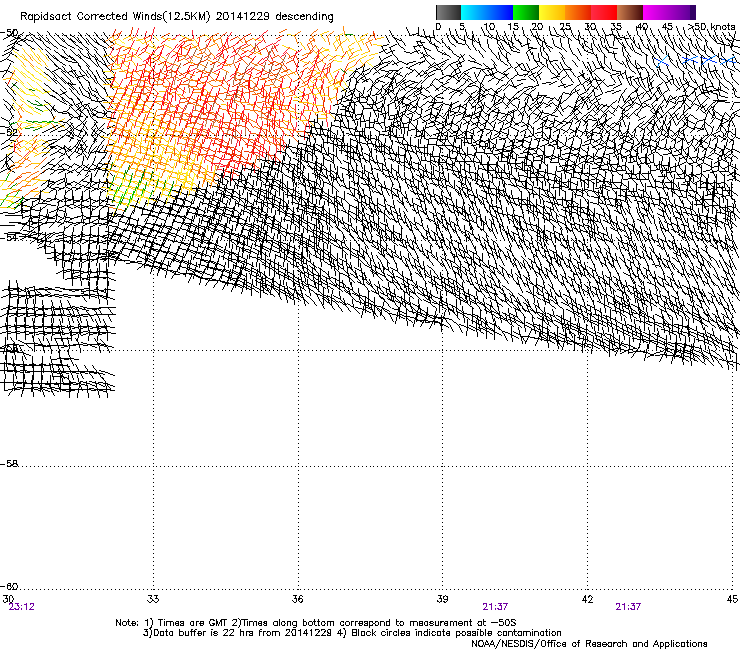Click the '21:37' time label right of longitude 42
The width and height of the screenshot is (740, 650).
pyautogui.click(x=628, y=607)
